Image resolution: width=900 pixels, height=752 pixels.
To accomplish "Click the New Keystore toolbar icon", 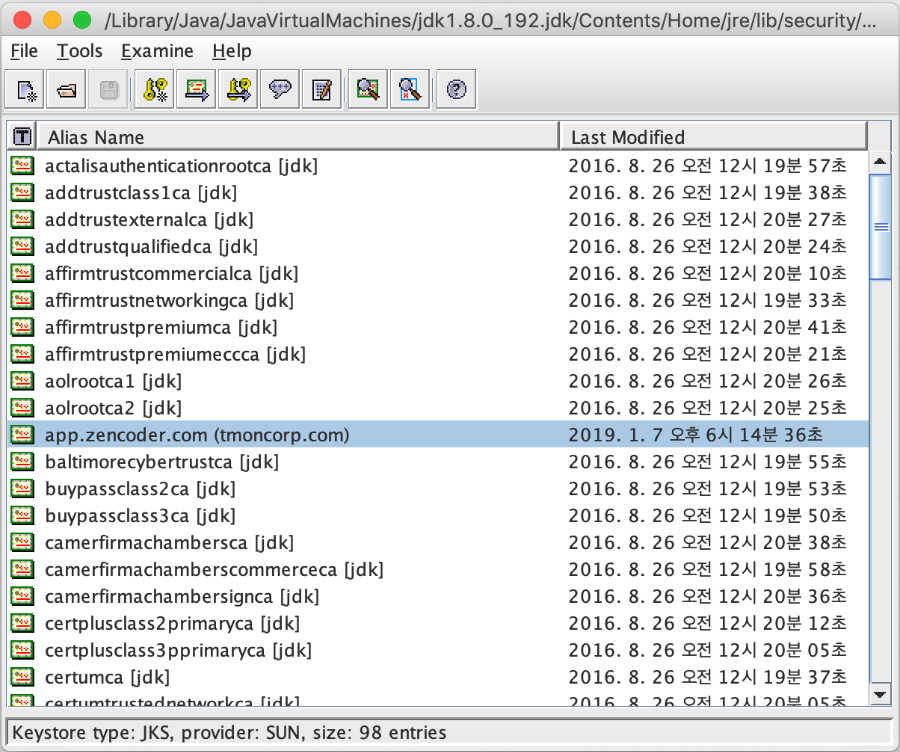I will tap(27, 91).
